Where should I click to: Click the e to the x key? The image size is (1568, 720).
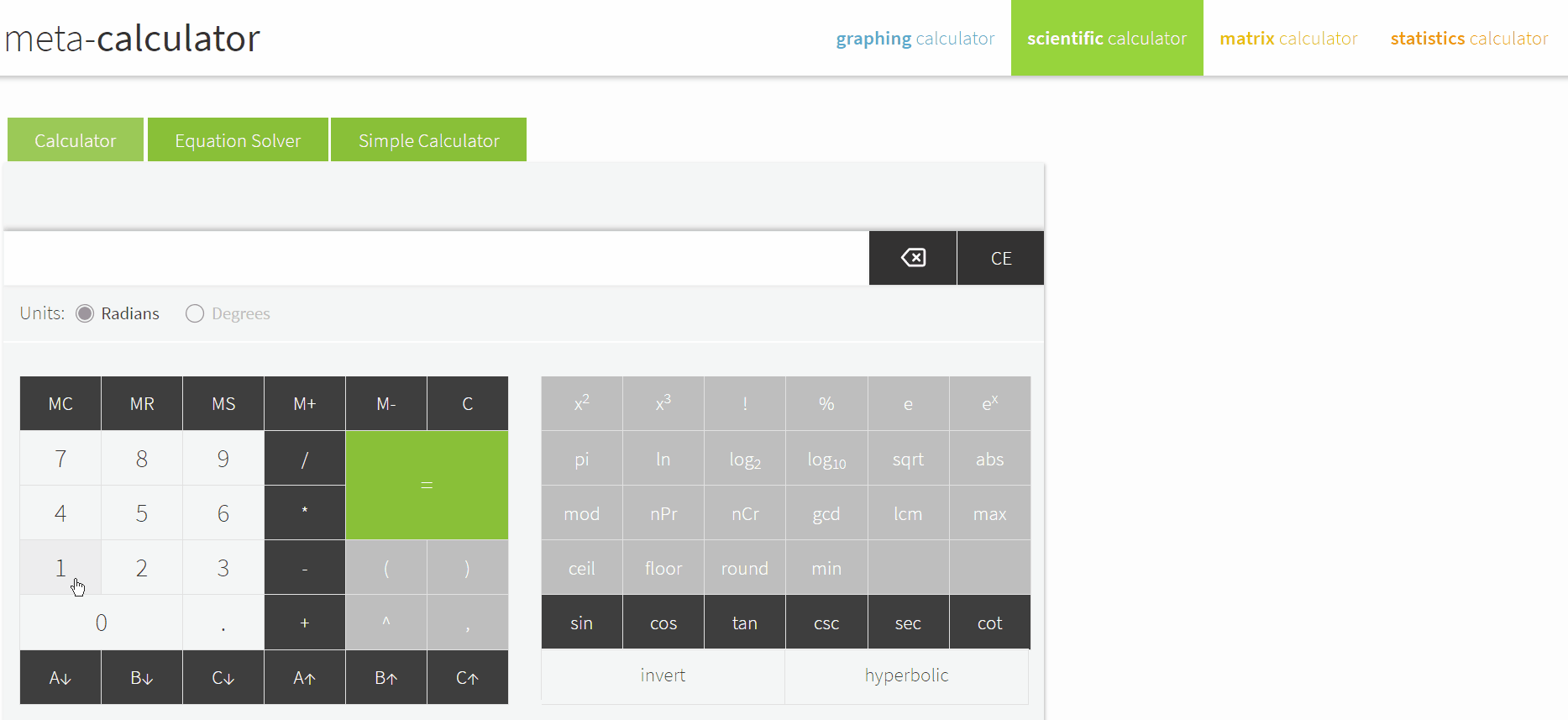point(990,403)
